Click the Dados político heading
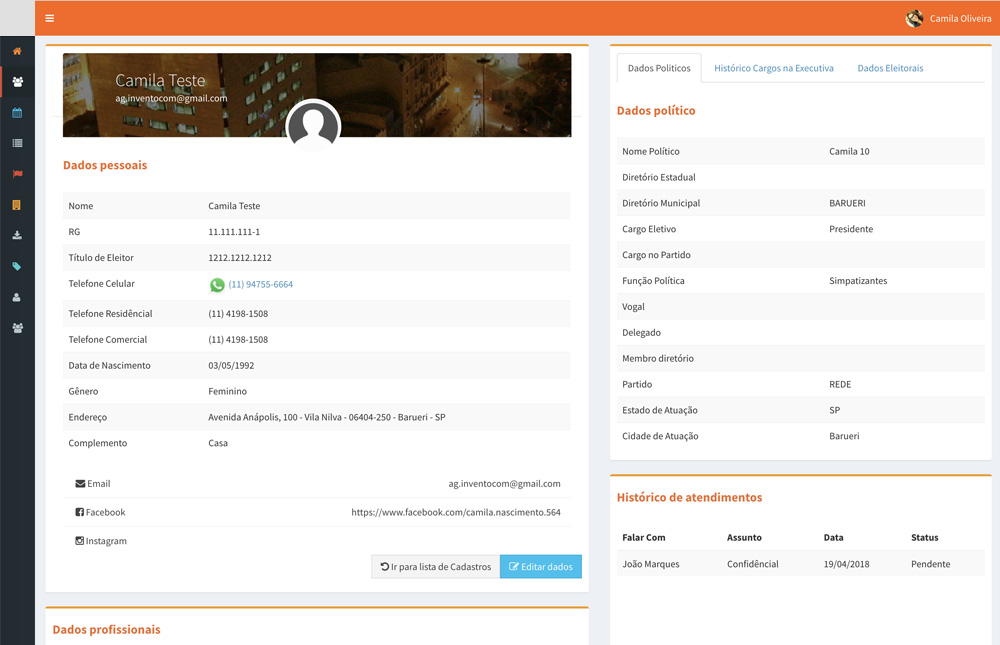This screenshot has height=645, width=1000. [x=656, y=110]
